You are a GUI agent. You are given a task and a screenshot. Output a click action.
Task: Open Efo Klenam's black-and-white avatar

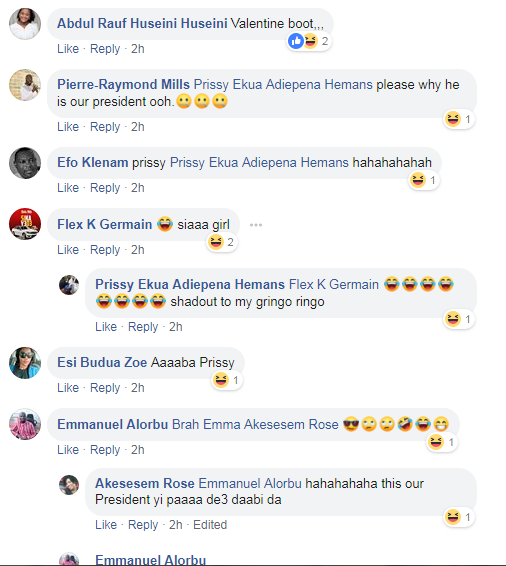tap(25, 163)
